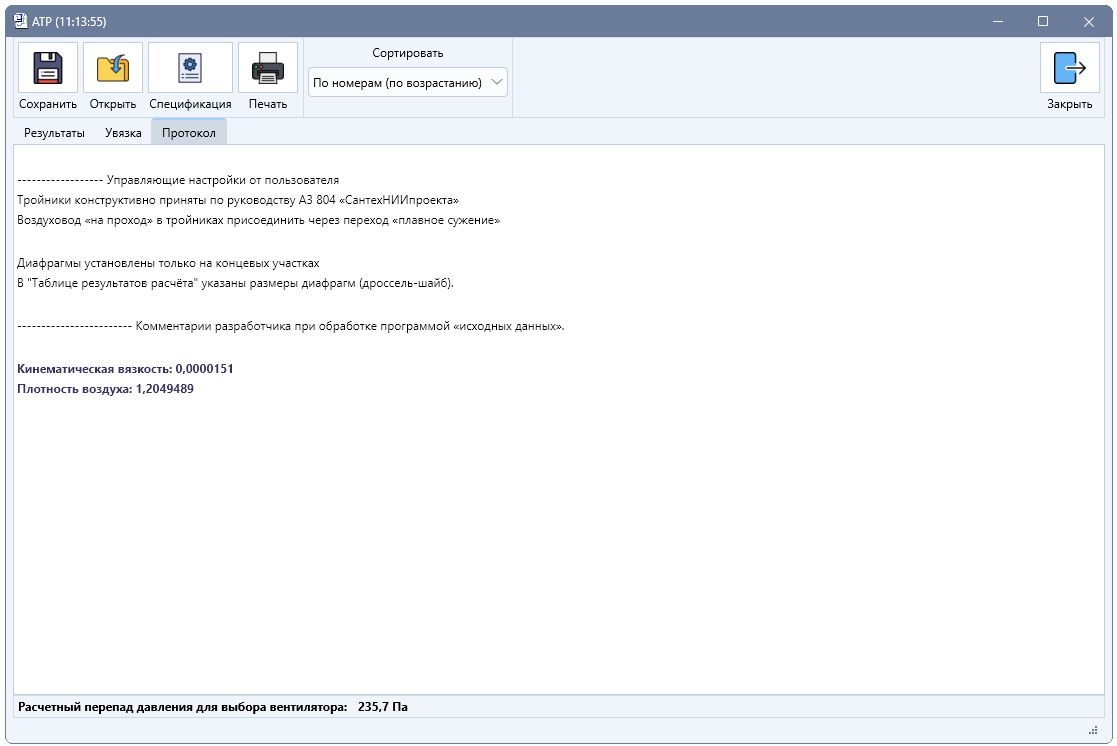Viewport: 1117px width, 746px height.
Task: Select the Протокол tab
Action: [189, 133]
